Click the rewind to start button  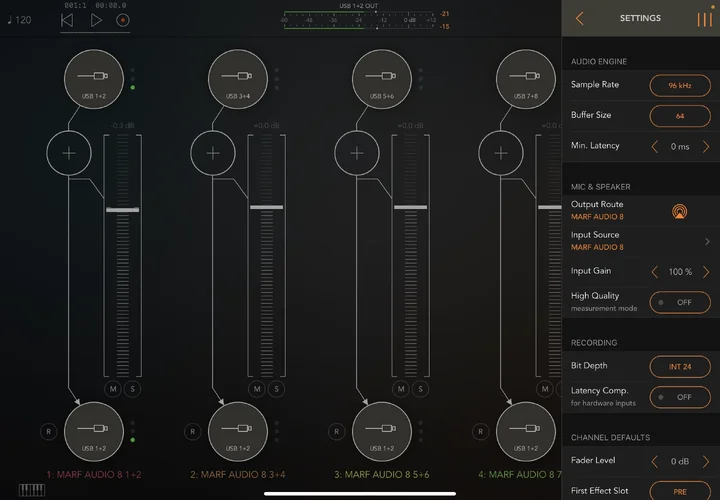(x=67, y=20)
